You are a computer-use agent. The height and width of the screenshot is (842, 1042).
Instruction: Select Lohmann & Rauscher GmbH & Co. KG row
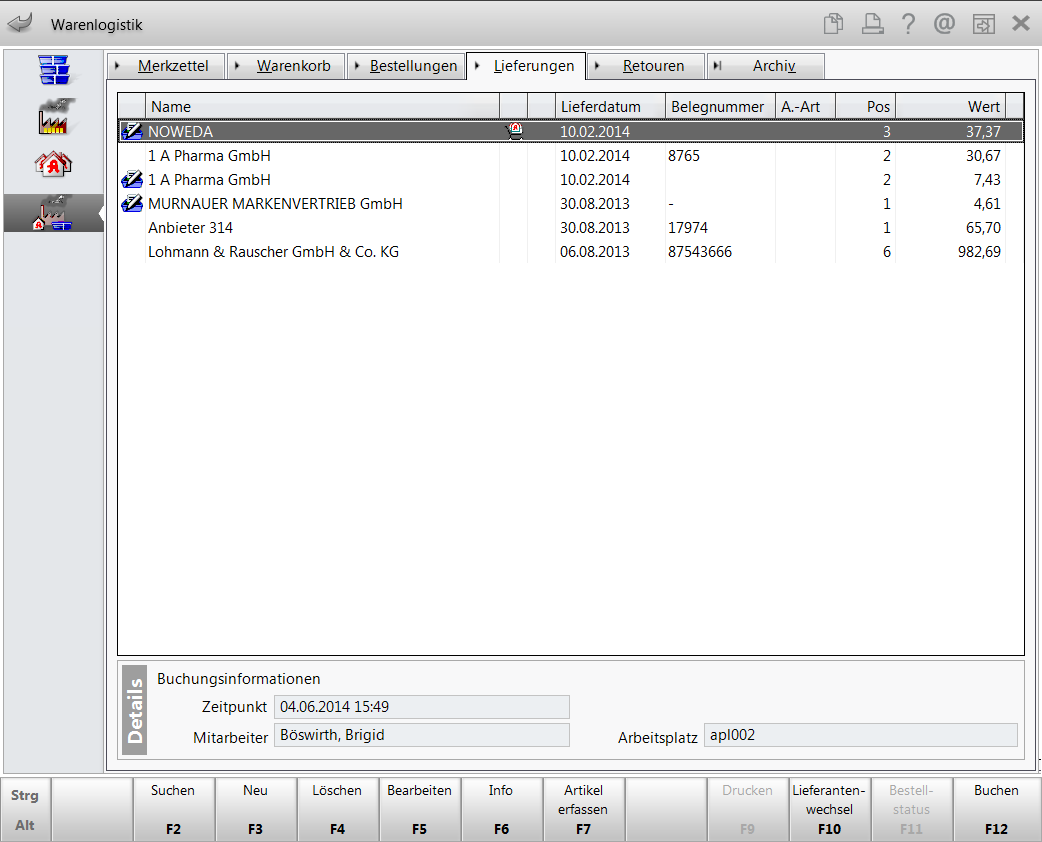pyautogui.click(x=571, y=251)
